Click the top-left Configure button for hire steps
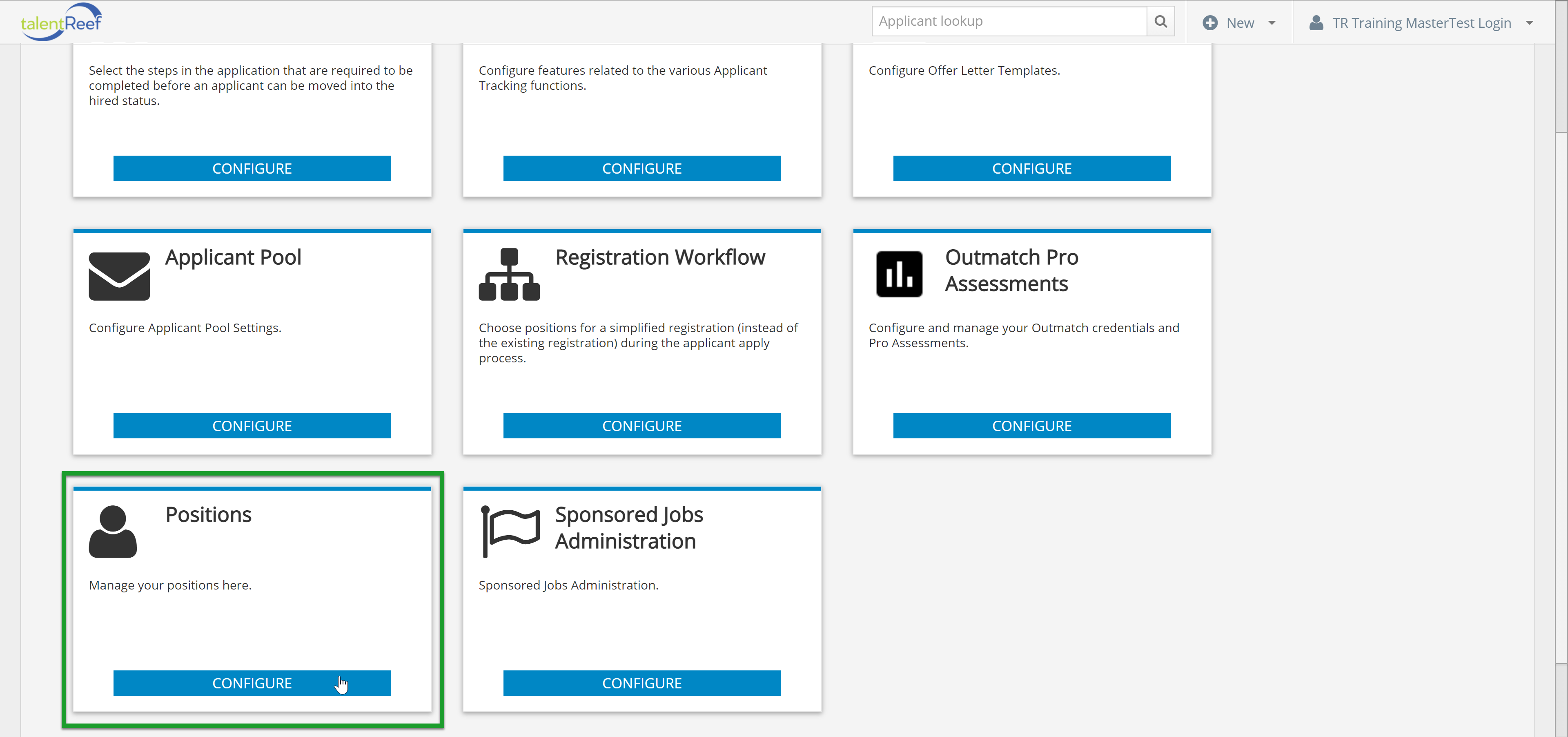The width and height of the screenshot is (1568, 737). pyautogui.click(x=251, y=168)
